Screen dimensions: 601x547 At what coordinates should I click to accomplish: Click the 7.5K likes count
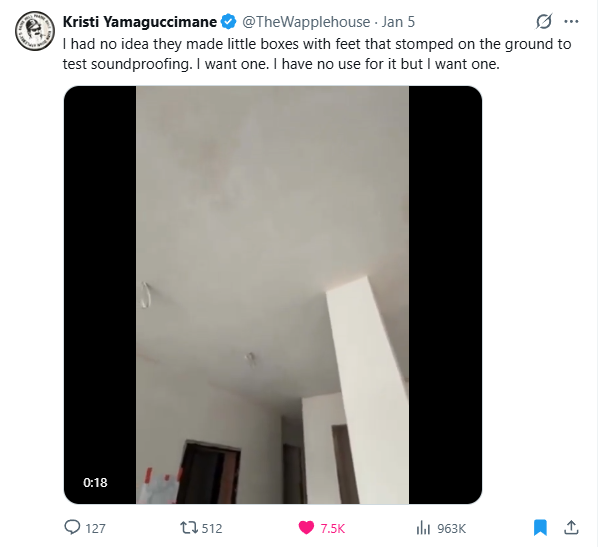[x=333, y=529]
